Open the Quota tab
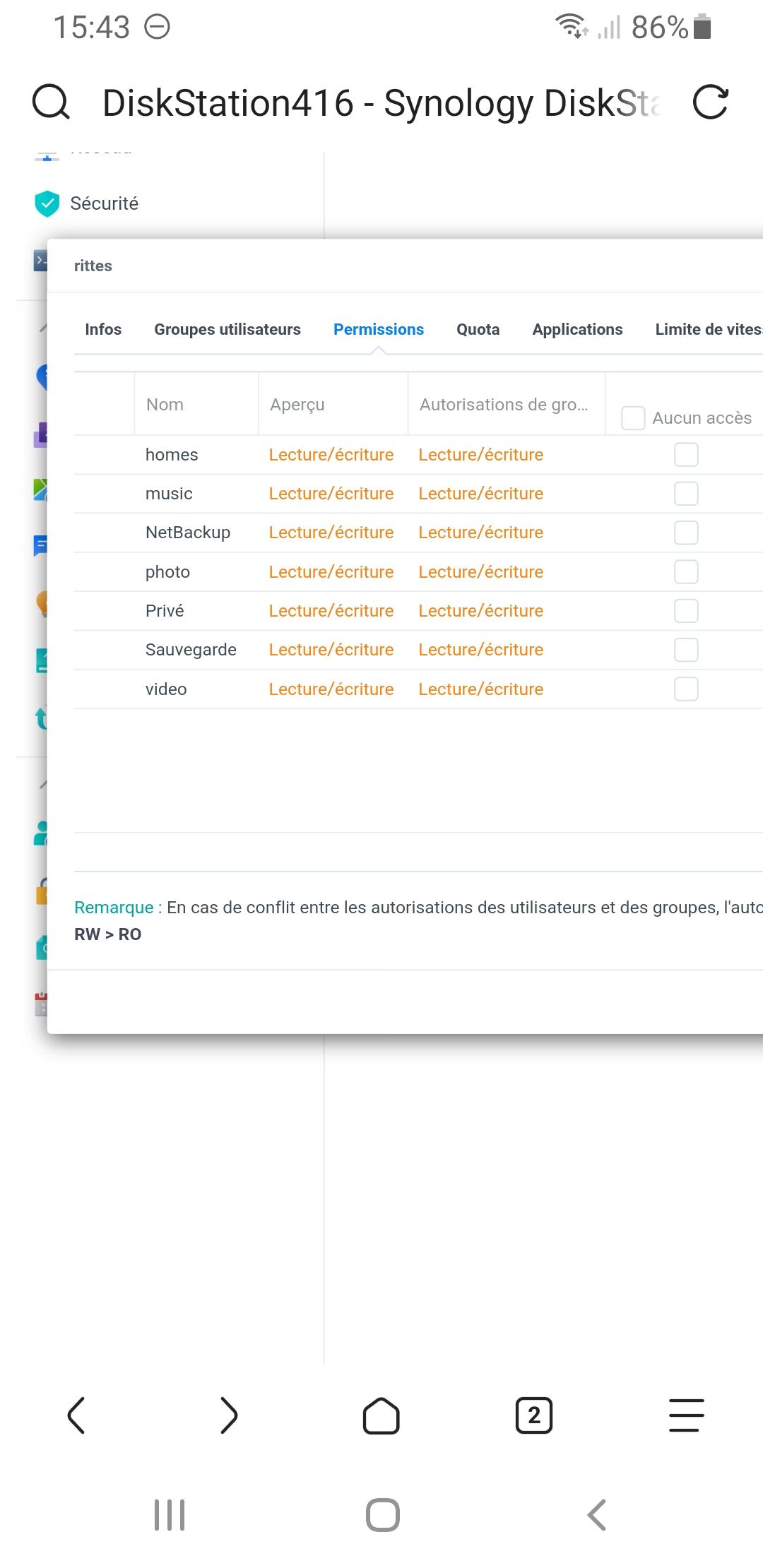Viewport: 763px width, 1568px height. [478, 329]
